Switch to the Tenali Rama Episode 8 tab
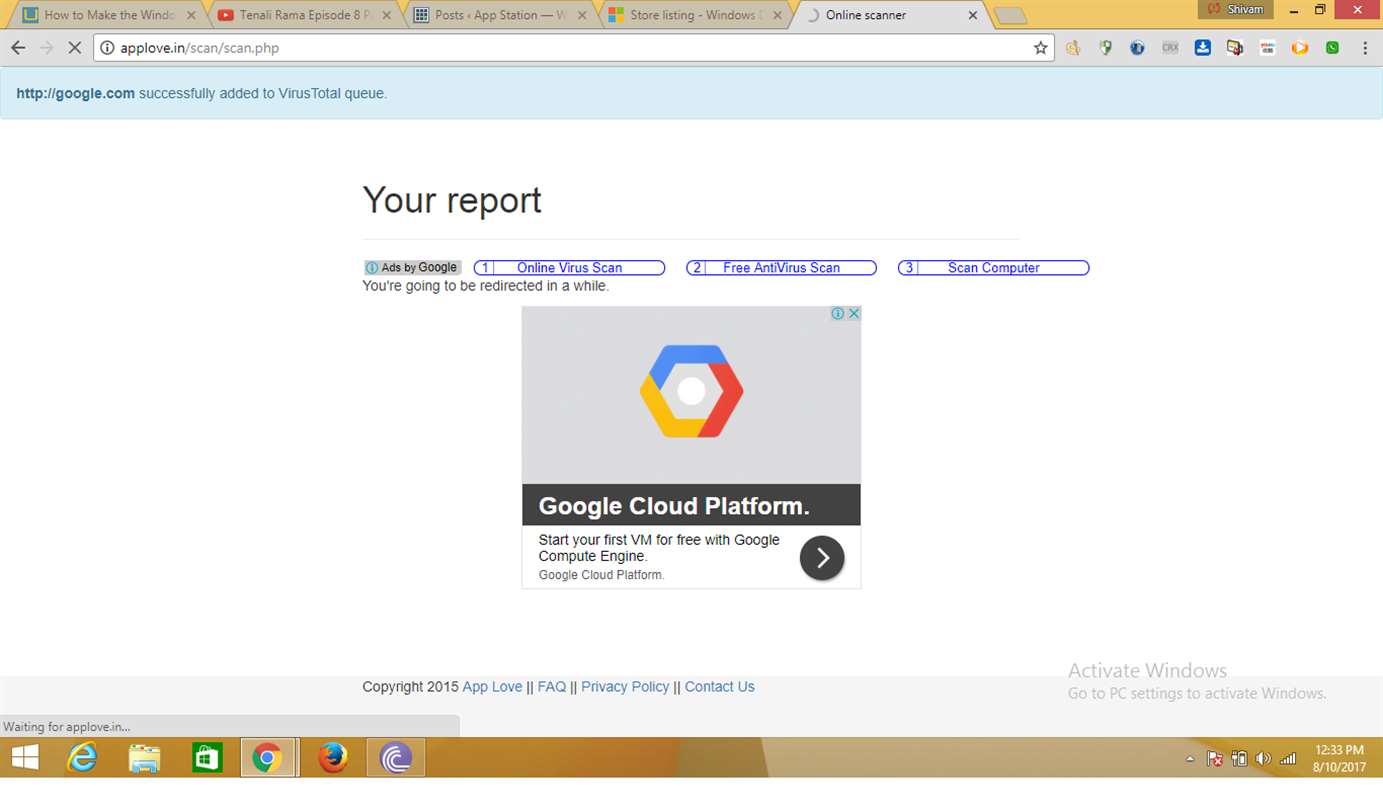The width and height of the screenshot is (1383, 810). point(305,15)
